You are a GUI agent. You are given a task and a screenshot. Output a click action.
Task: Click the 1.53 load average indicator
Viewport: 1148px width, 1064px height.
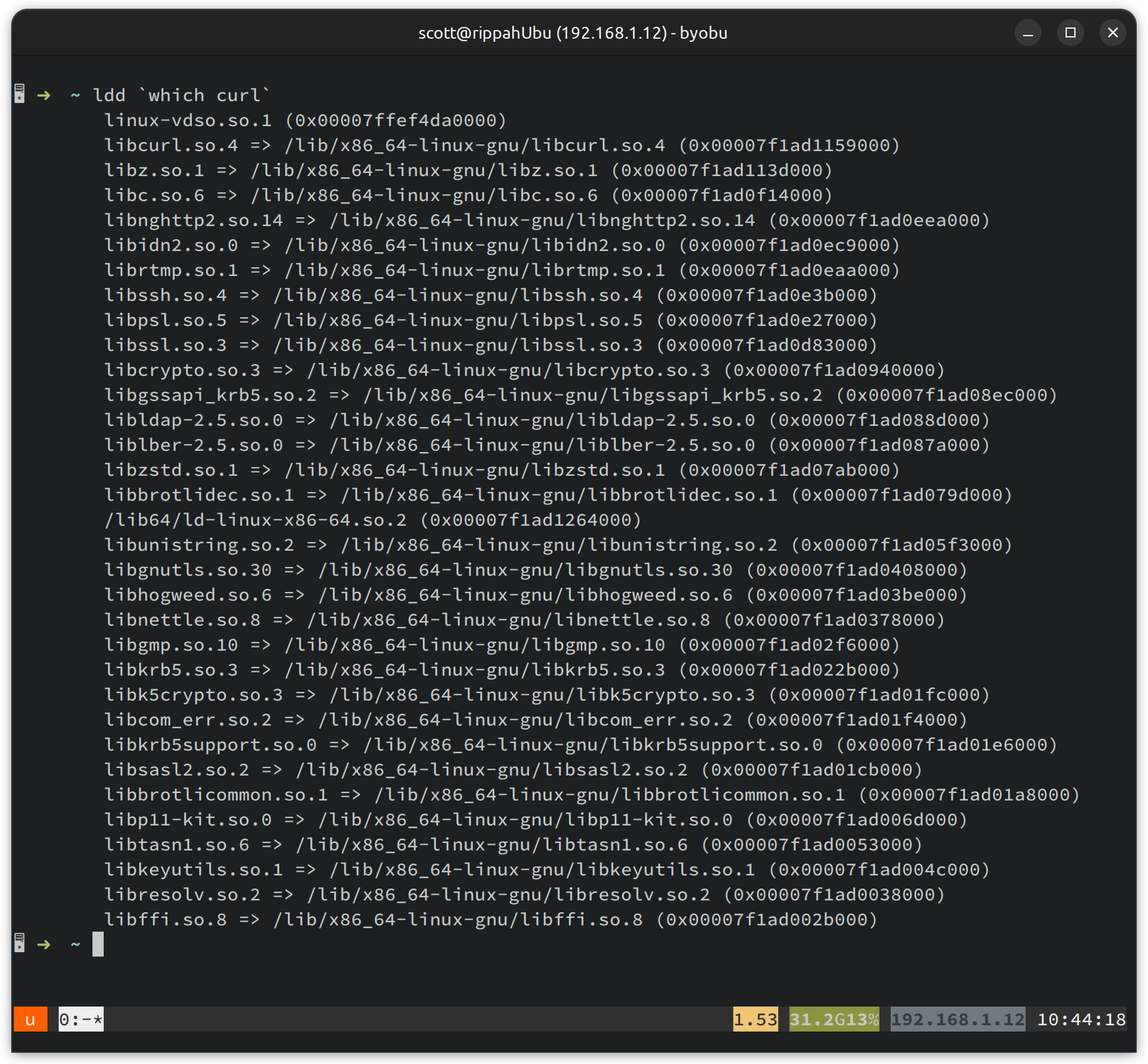pyautogui.click(x=755, y=1020)
